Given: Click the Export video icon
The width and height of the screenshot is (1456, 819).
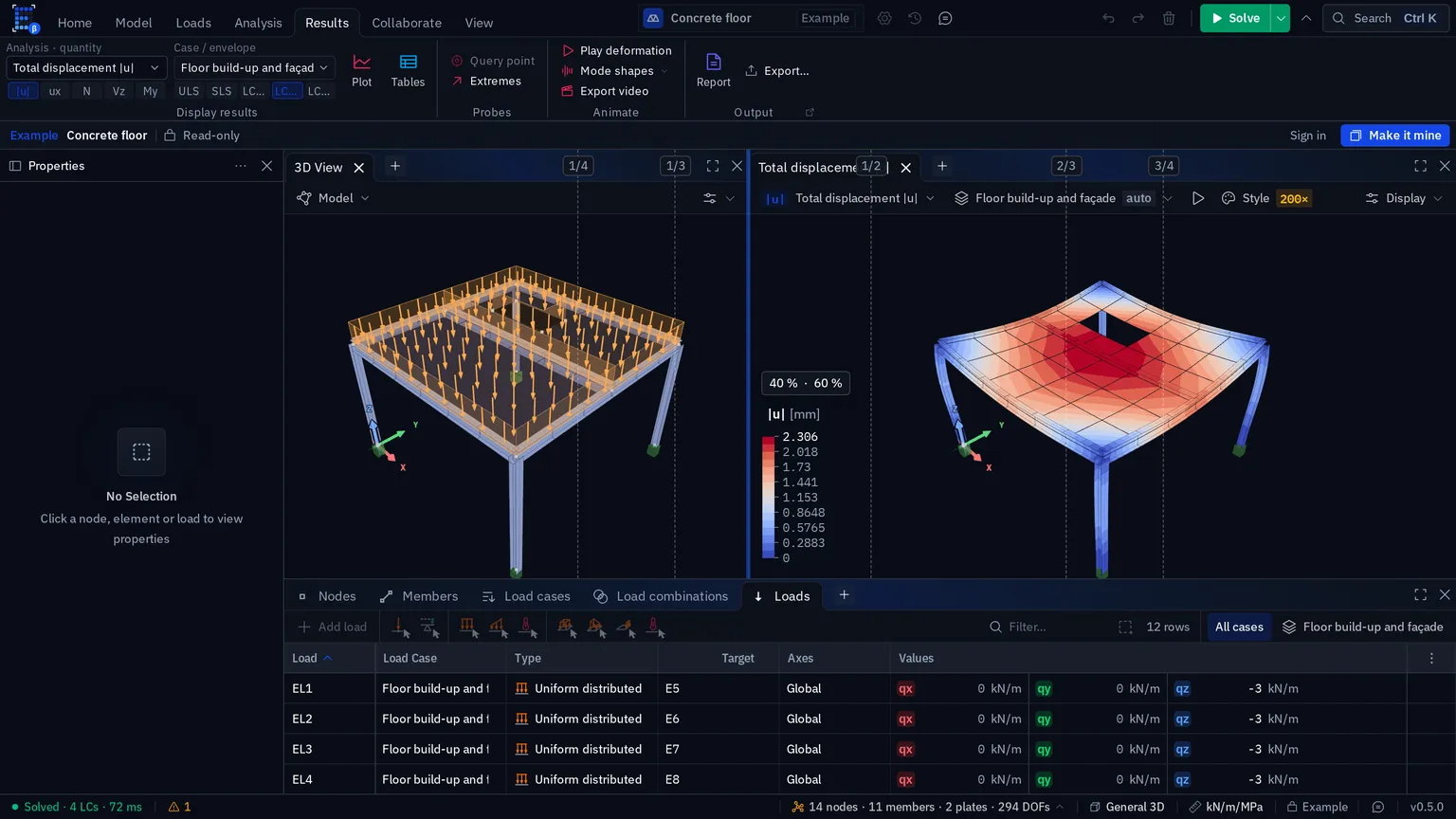Looking at the screenshot, I should click(x=568, y=91).
